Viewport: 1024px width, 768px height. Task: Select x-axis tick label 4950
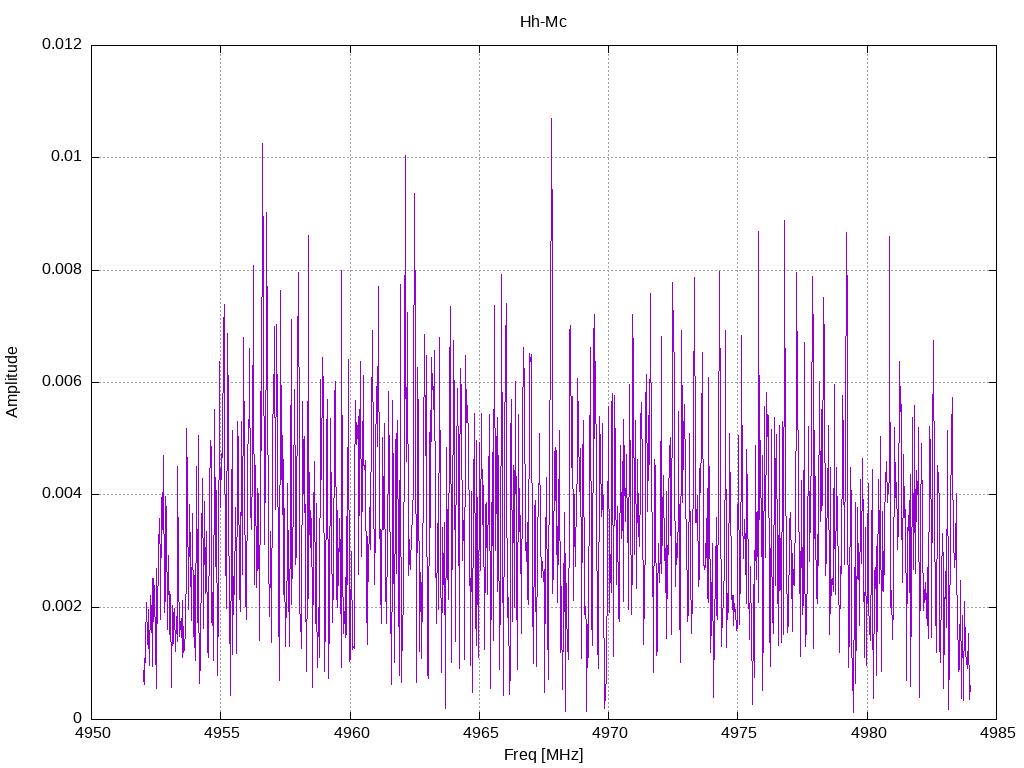pyautogui.click(x=91, y=733)
